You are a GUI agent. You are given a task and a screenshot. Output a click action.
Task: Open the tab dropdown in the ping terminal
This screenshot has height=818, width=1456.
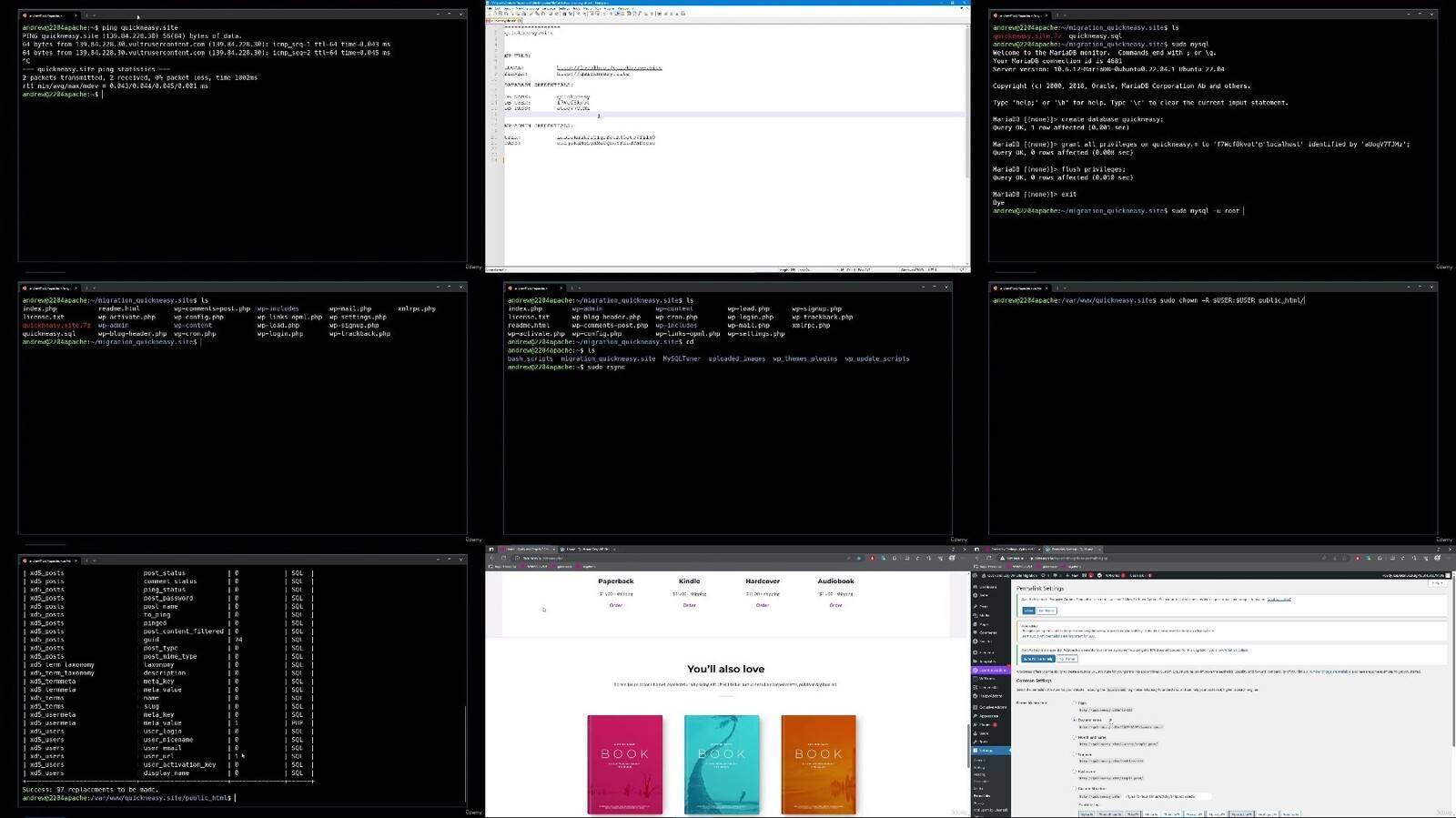95,15
